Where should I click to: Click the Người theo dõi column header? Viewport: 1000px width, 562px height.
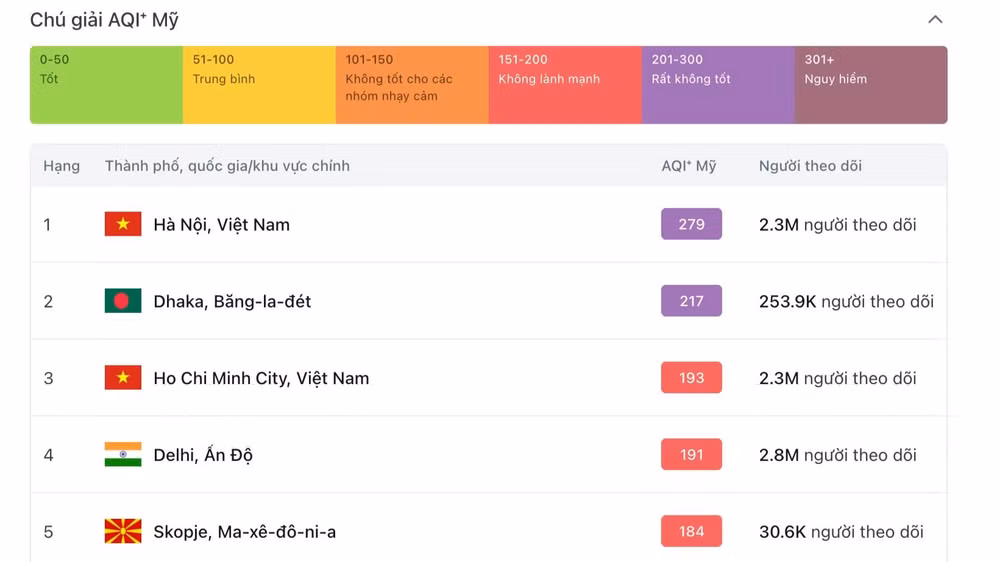810,166
